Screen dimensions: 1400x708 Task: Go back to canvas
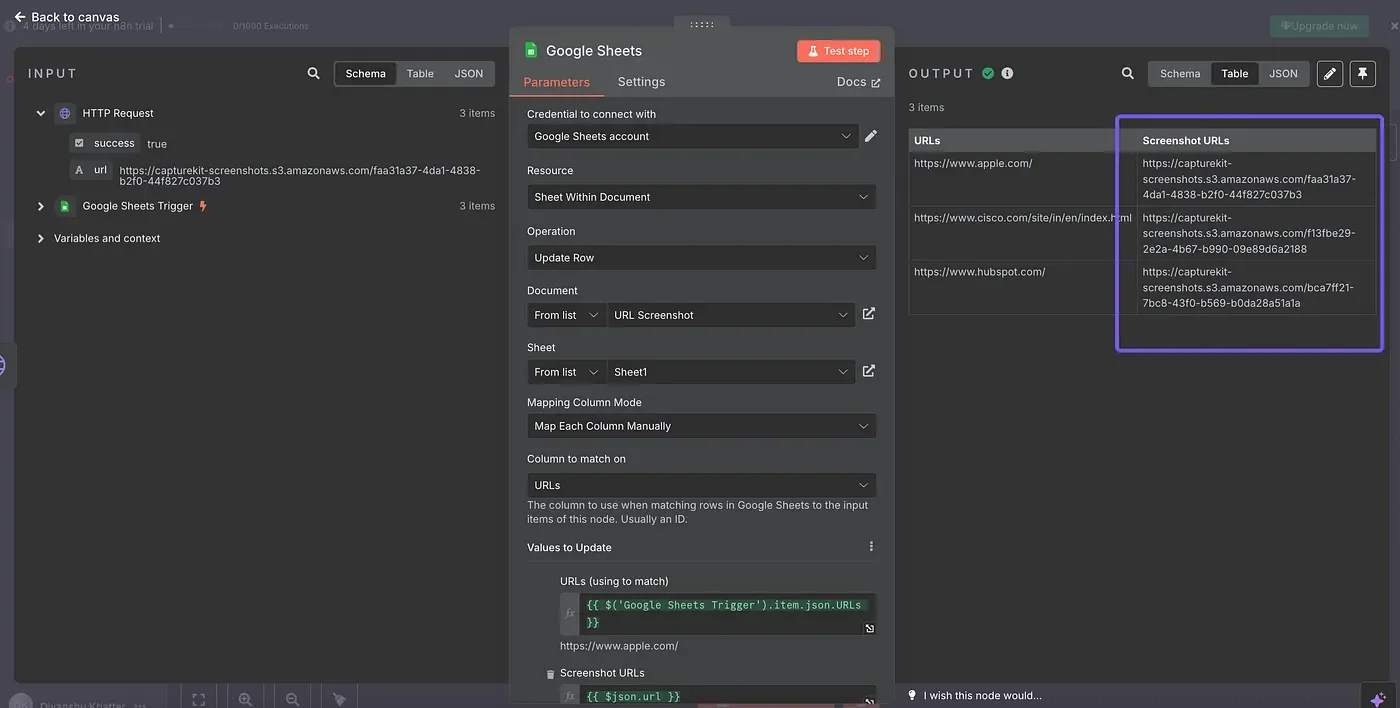pos(66,17)
